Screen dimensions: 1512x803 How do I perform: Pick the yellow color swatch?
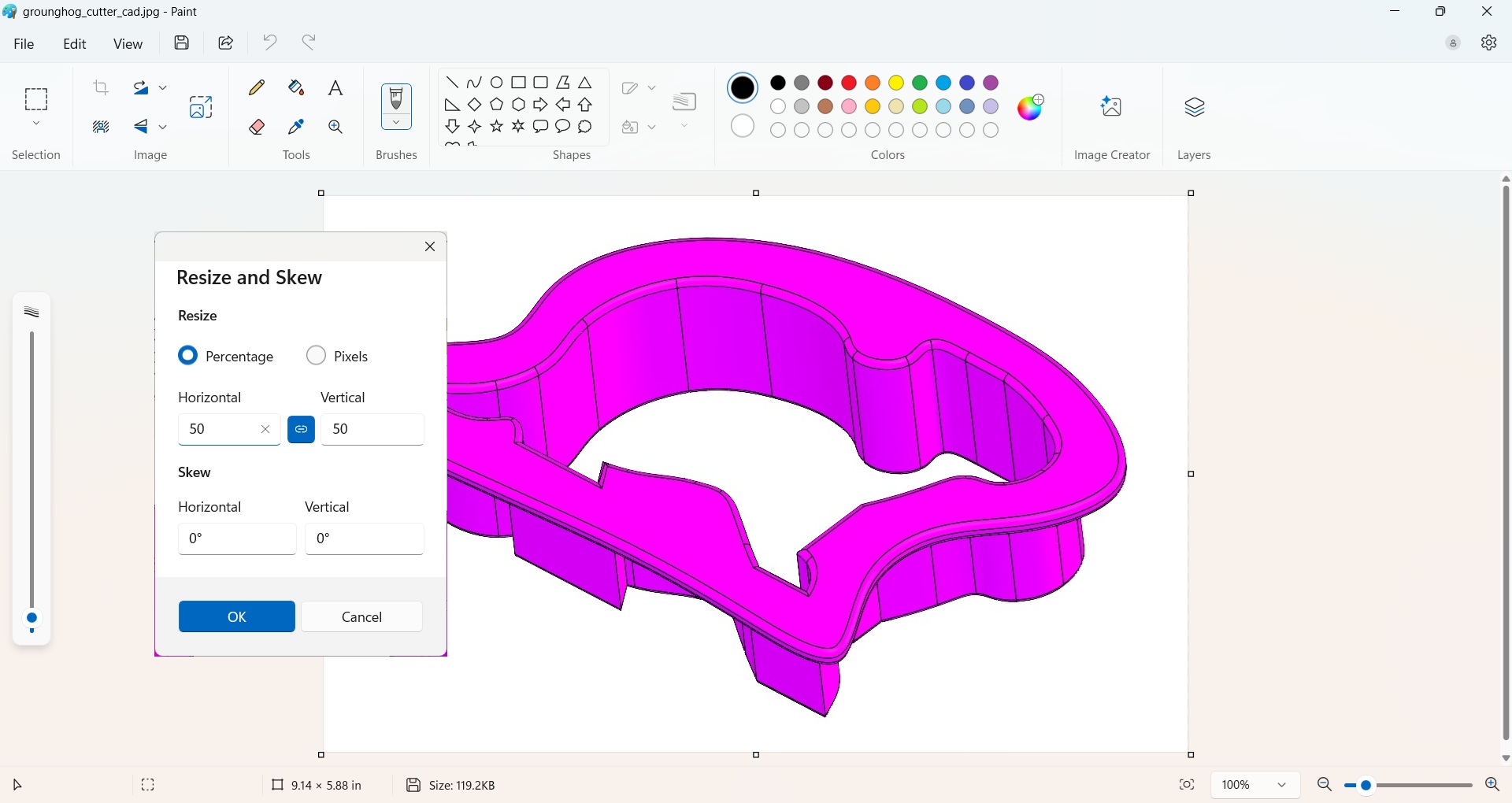[x=896, y=83]
